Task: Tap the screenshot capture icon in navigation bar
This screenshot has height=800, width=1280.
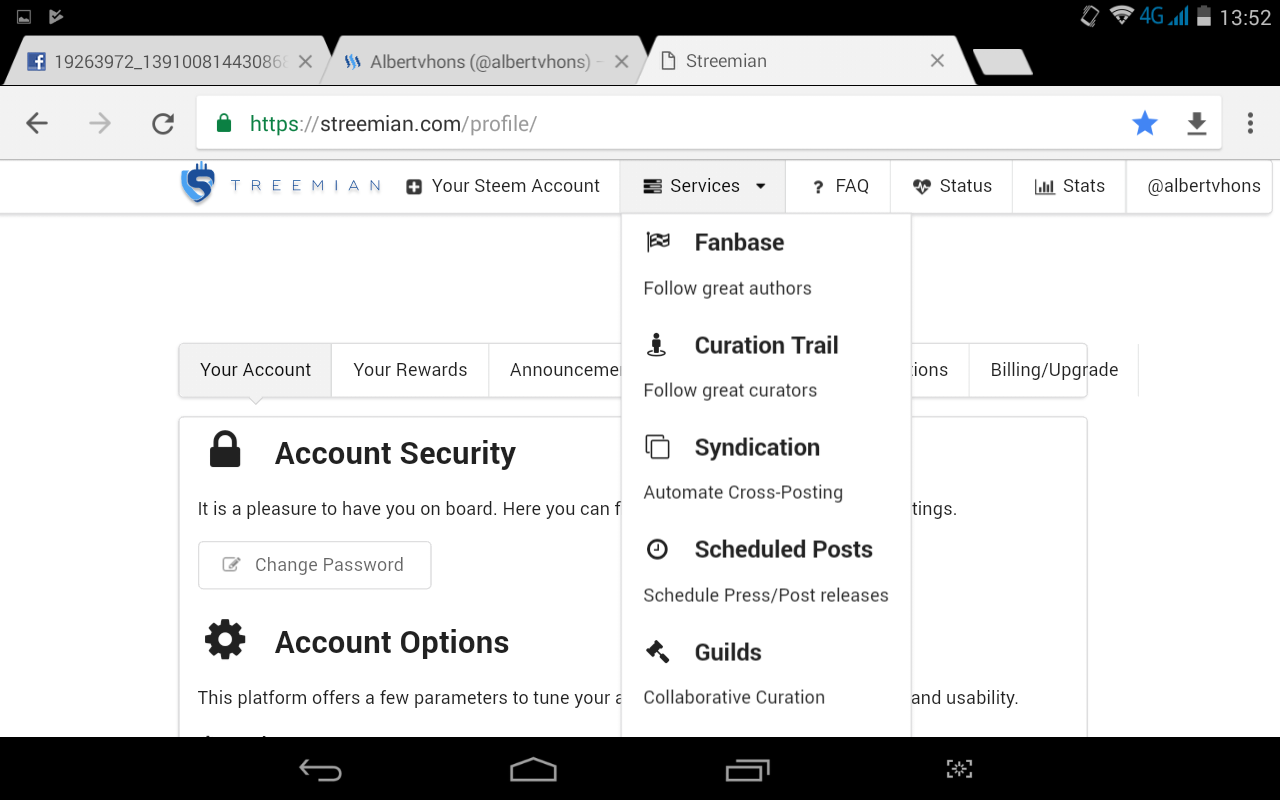Action: [959, 769]
